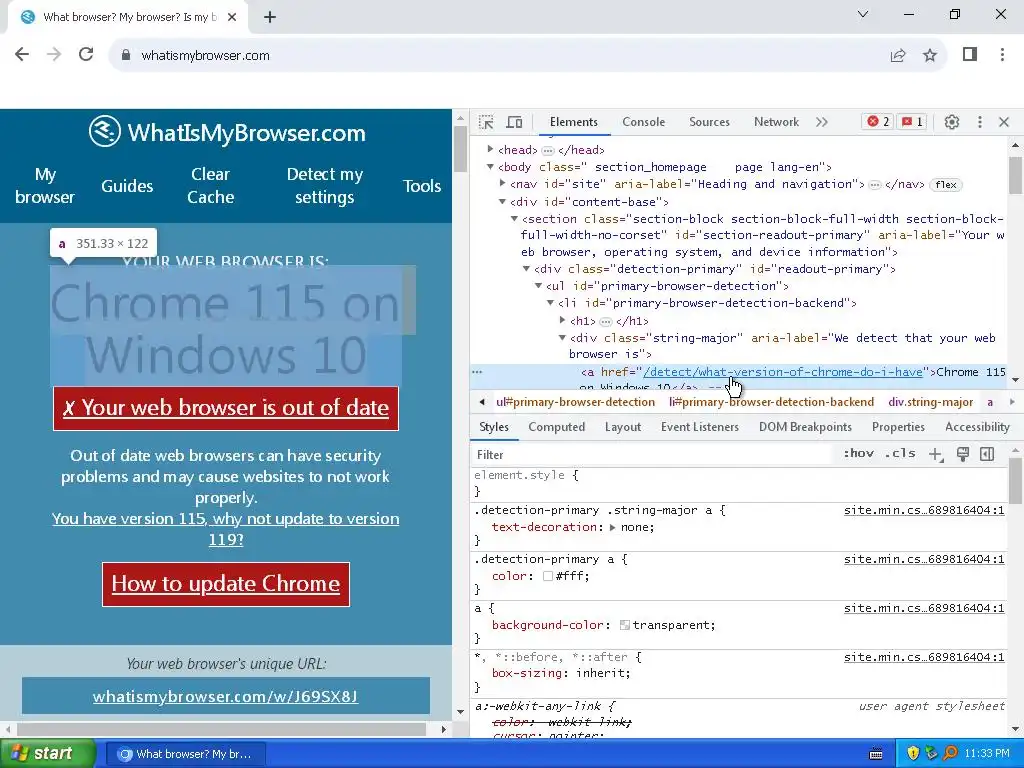
Task: Click the Windows start button
Action: tap(47, 754)
